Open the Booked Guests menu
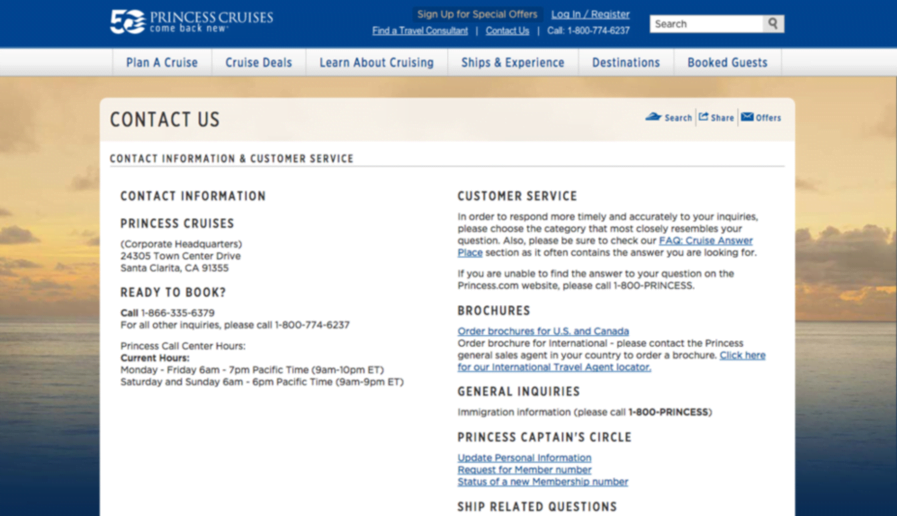This screenshot has width=897, height=516. coord(727,62)
